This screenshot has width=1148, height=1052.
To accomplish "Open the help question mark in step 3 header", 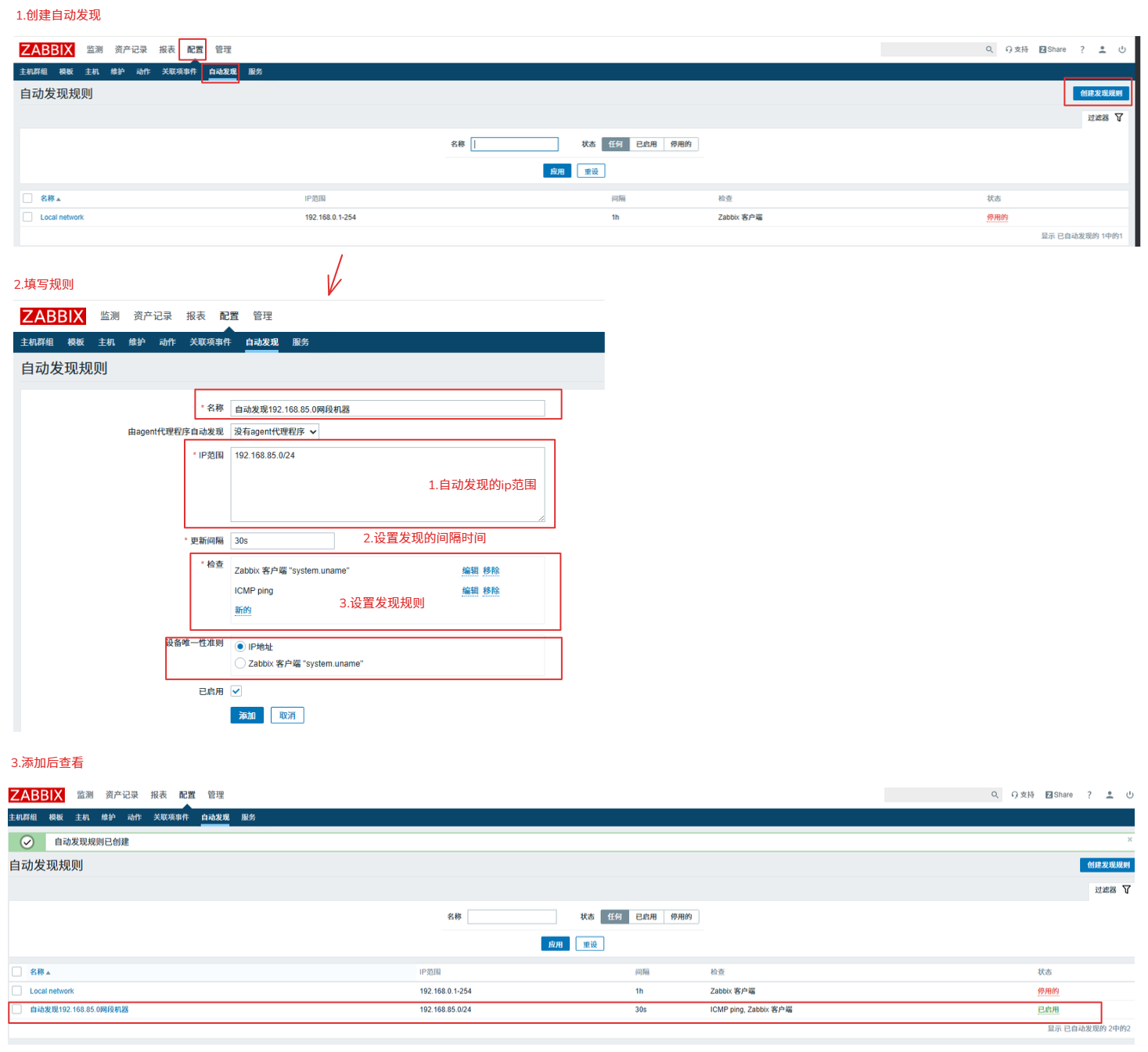I will click(x=1089, y=794).
